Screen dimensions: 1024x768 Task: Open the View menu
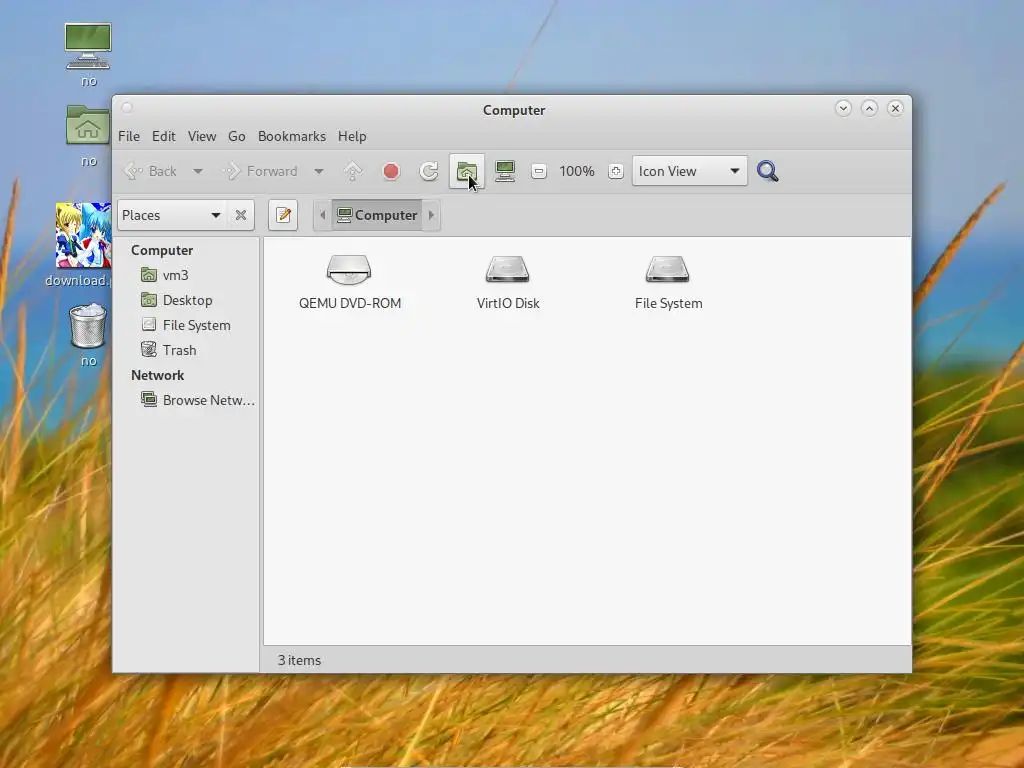click(x=202, y=136)
